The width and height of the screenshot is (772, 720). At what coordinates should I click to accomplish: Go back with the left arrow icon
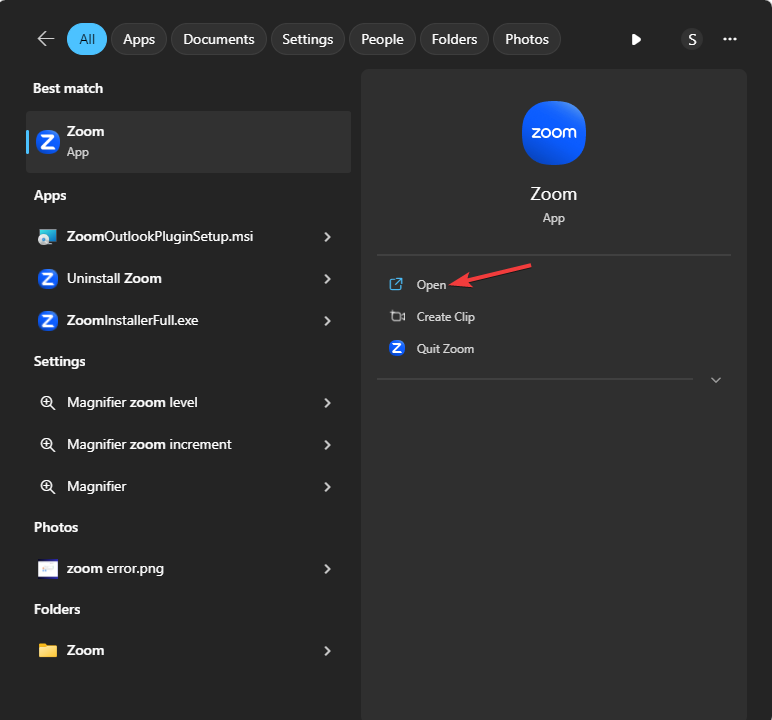click(x=46, y=39)
